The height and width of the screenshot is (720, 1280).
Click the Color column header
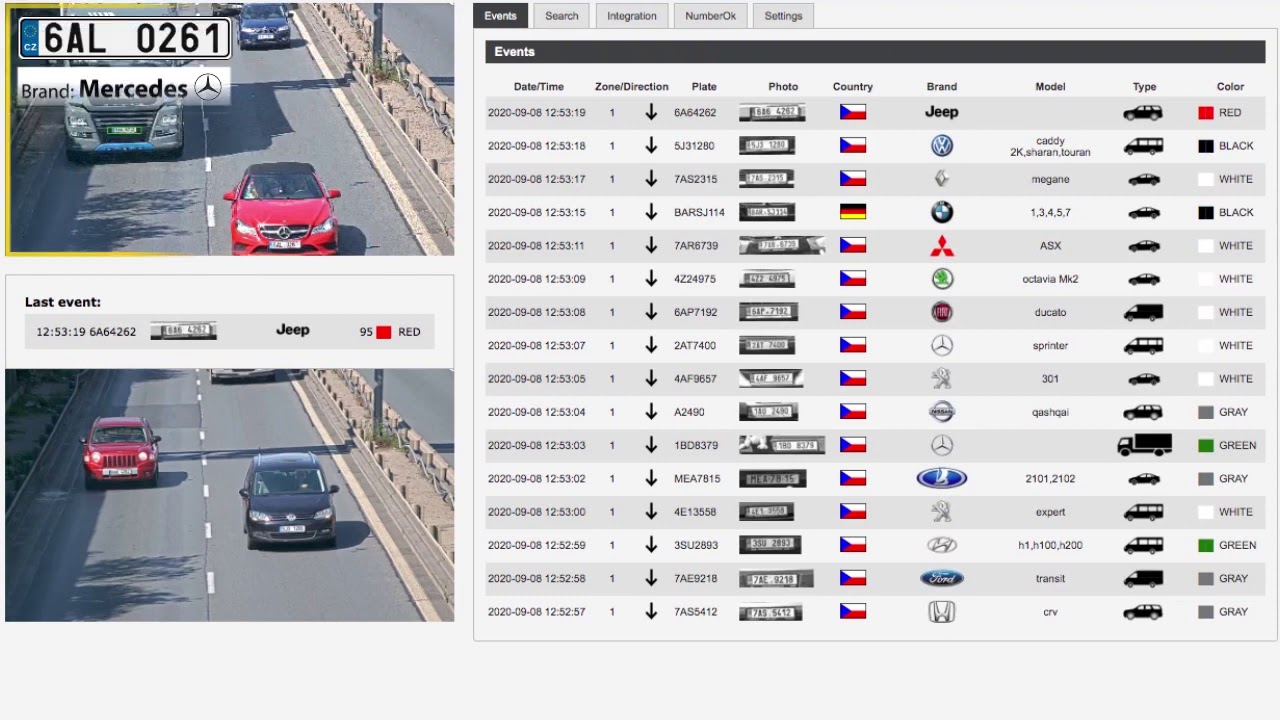tap(1230, 87)
